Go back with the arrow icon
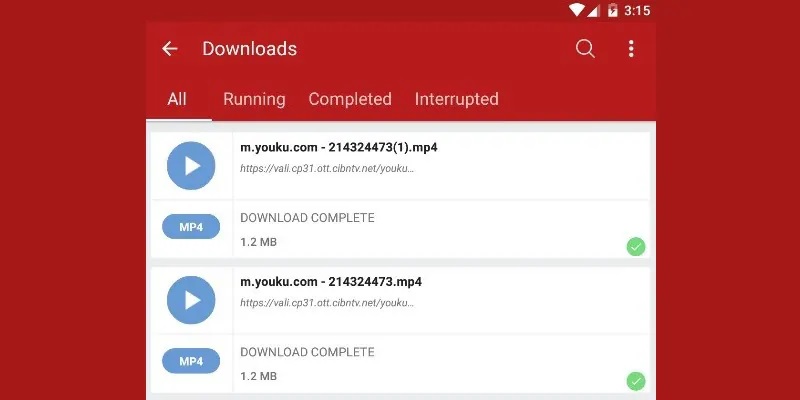The height and width of the screenshot is (400, 800). click(169, 49)
